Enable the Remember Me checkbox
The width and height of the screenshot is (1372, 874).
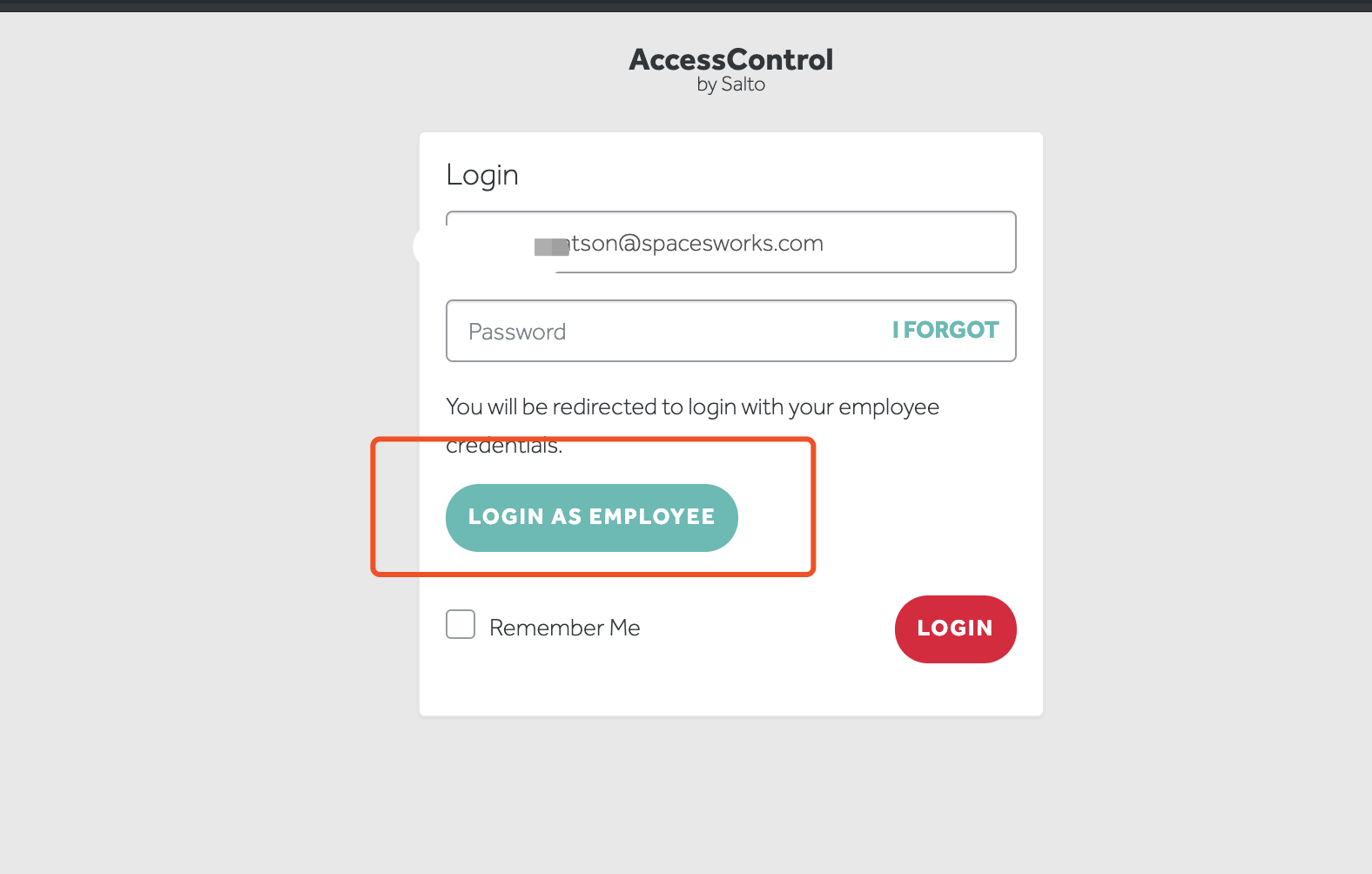click(x=461, y=625)
